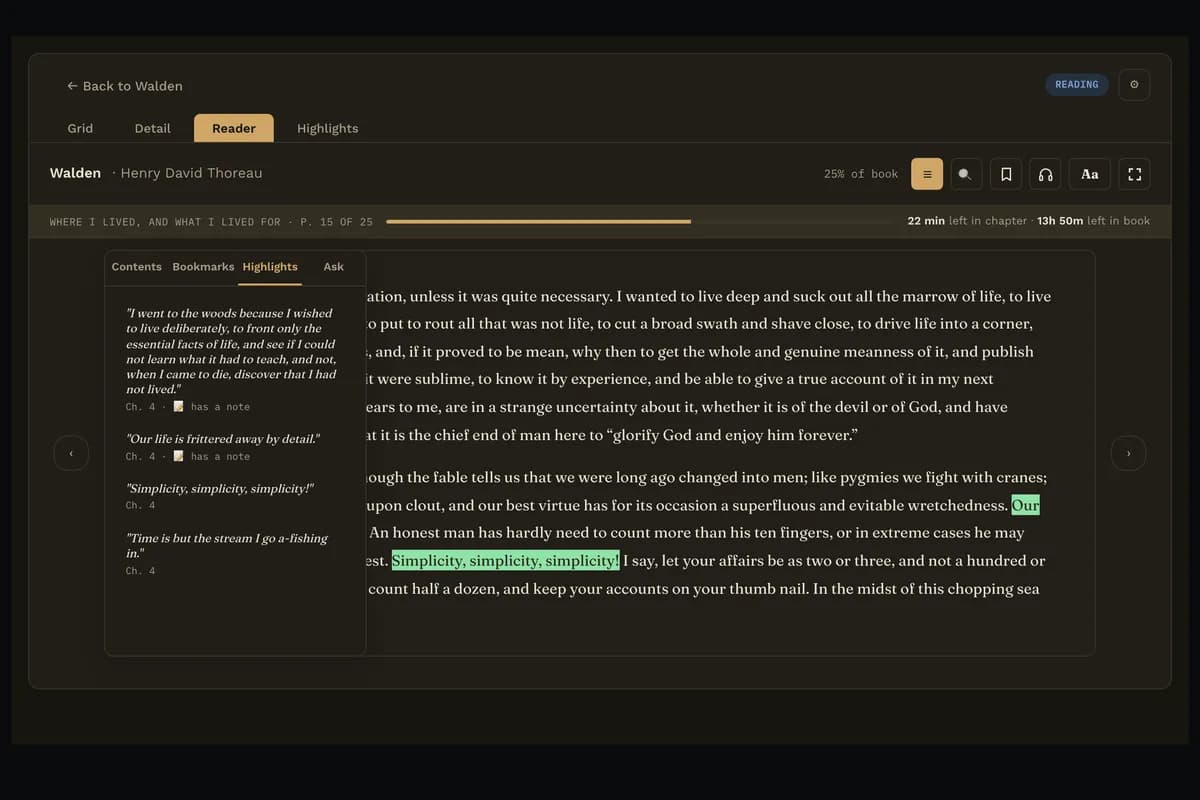Click the note icon under the woods quote
1200x800 pixels.
(x=178, y=407)
